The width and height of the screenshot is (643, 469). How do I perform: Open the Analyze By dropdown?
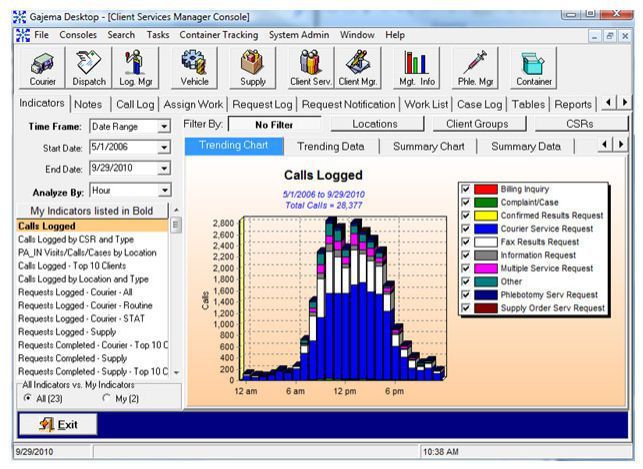164,190
